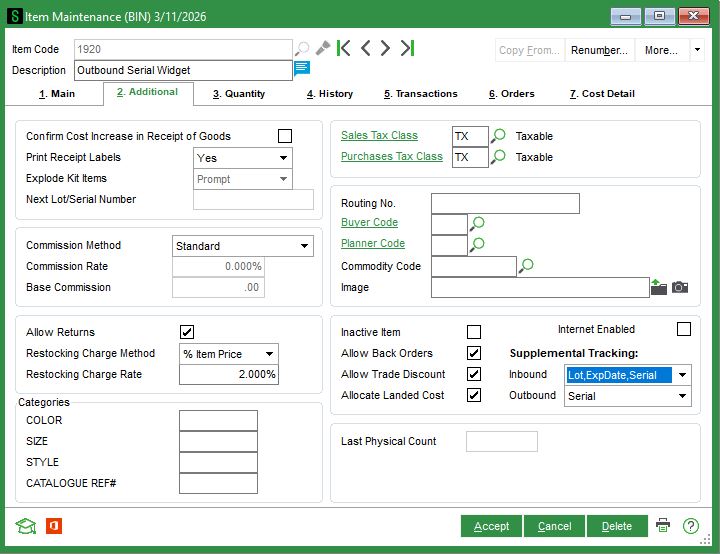Click the Sales Tax Class lookup icon

pos(498,136)
